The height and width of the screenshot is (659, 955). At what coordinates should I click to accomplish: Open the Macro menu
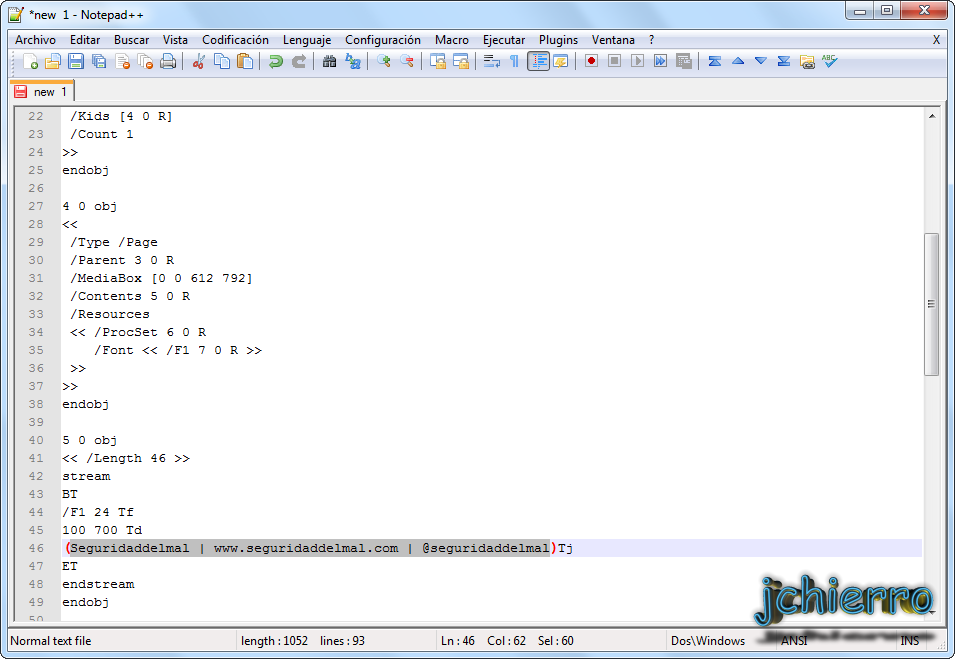point(452,40)
